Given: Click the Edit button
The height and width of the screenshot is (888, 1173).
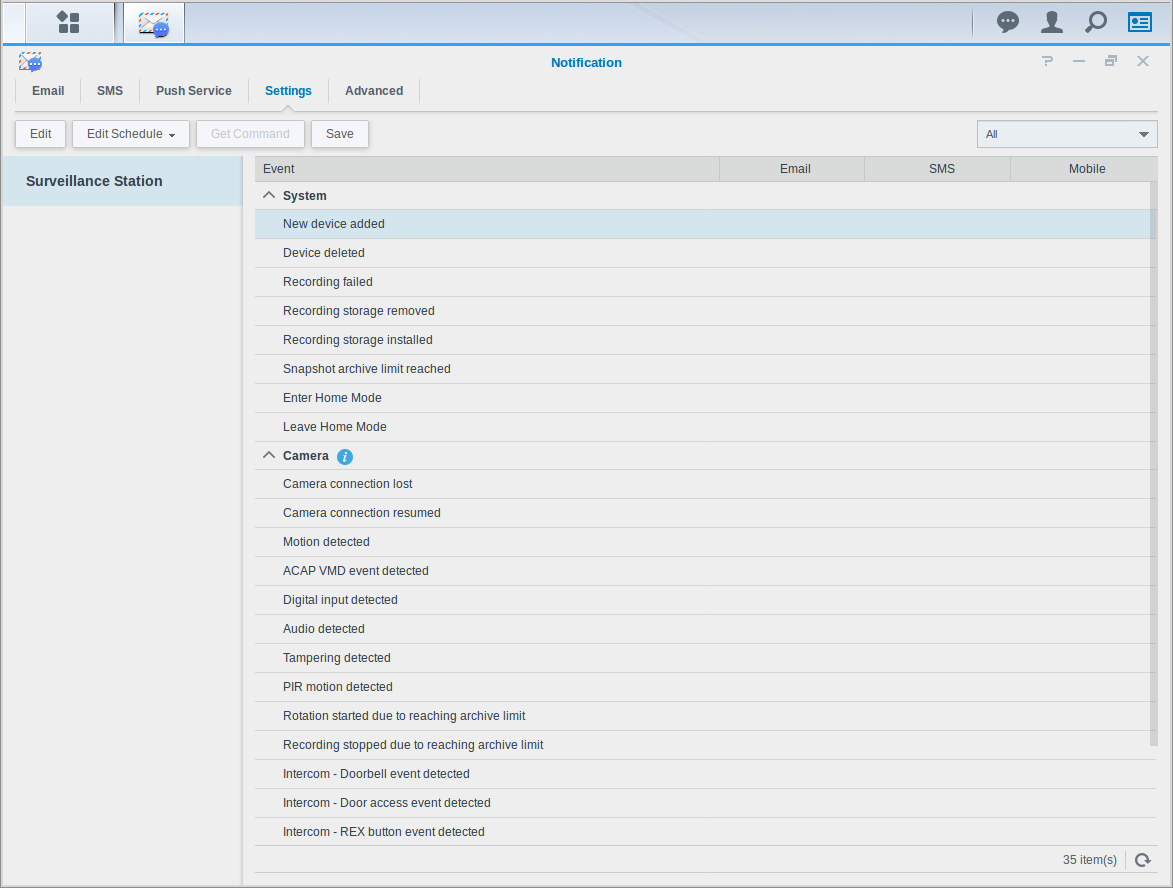Looking at the screenshot, I should click(x=40, y=134).
